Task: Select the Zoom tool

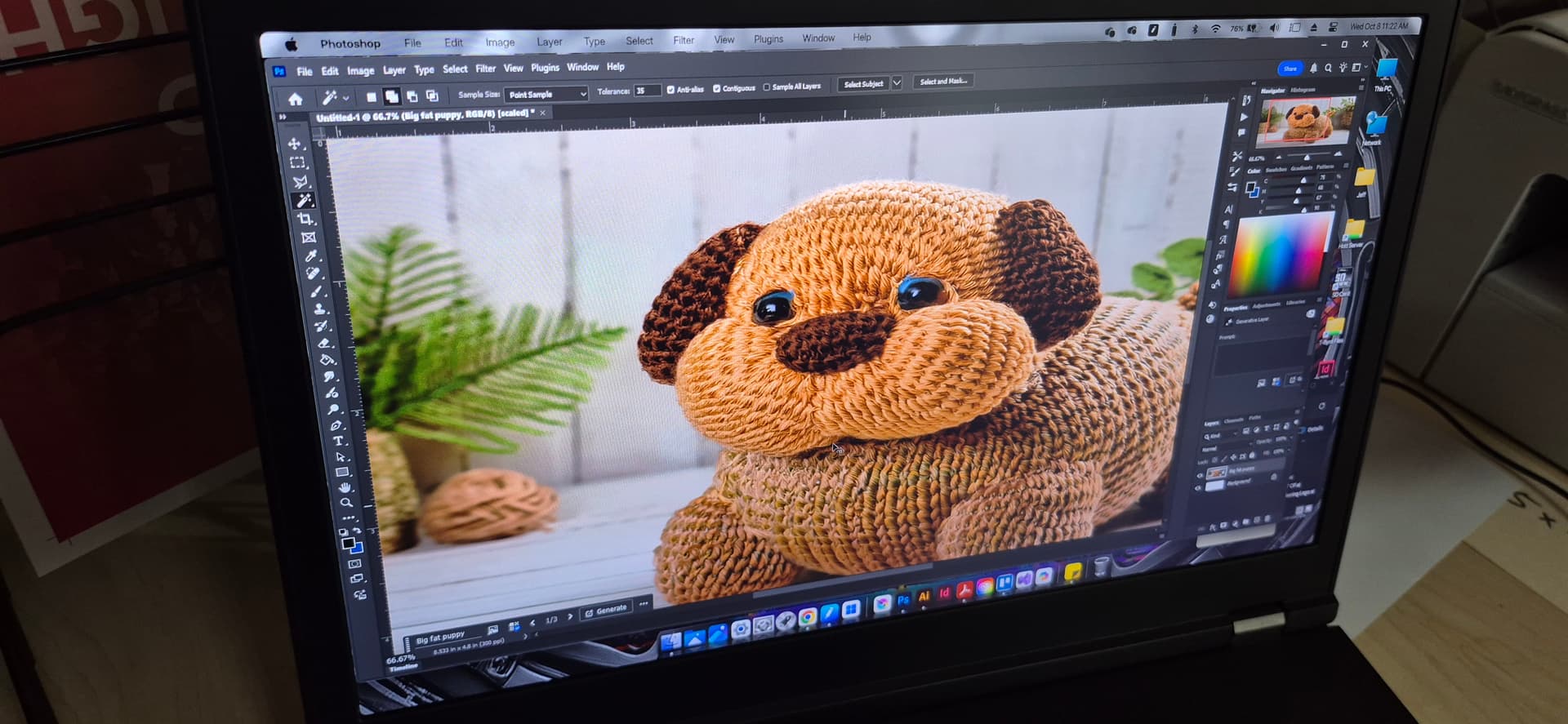Action: 346,503
